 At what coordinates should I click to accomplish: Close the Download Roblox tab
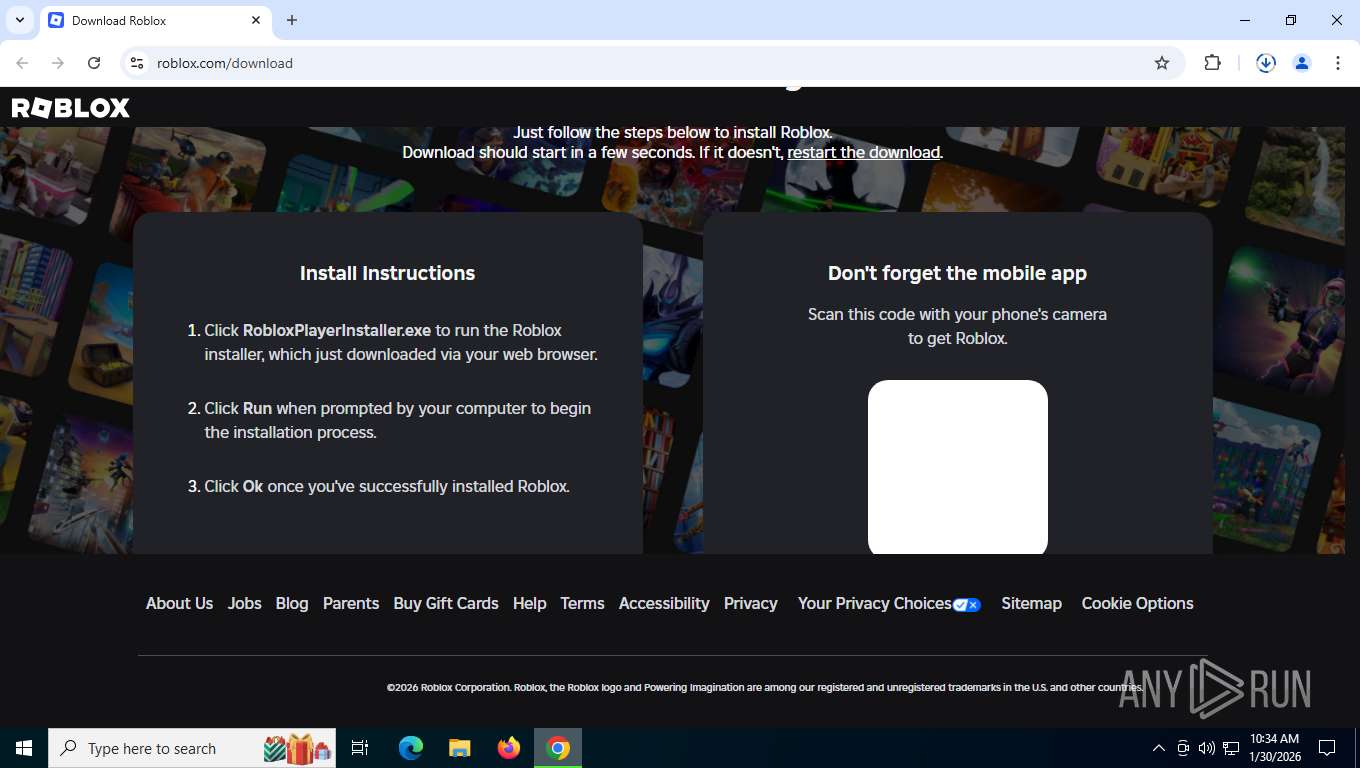(256, 20)
